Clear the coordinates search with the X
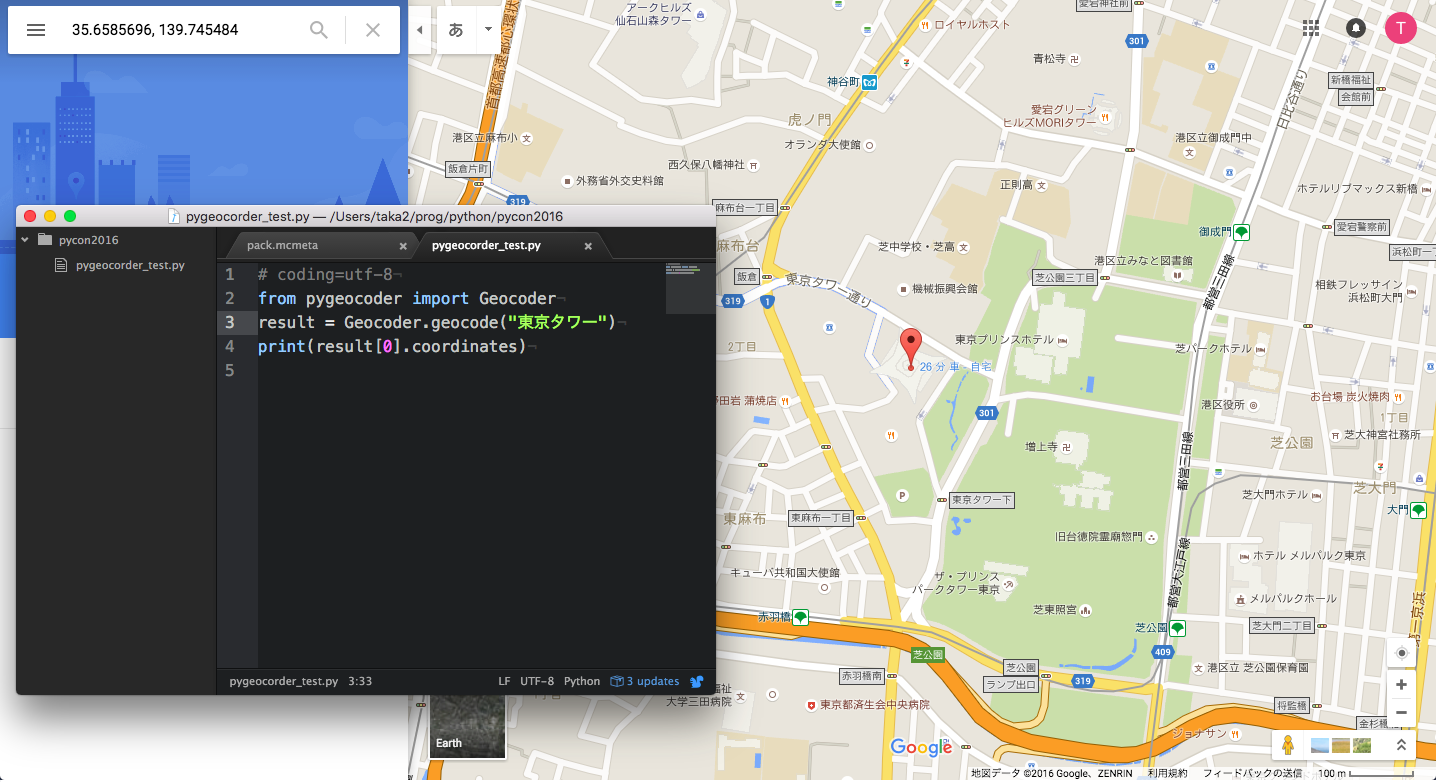1438x782 pixels. click(x=373, y=30)
